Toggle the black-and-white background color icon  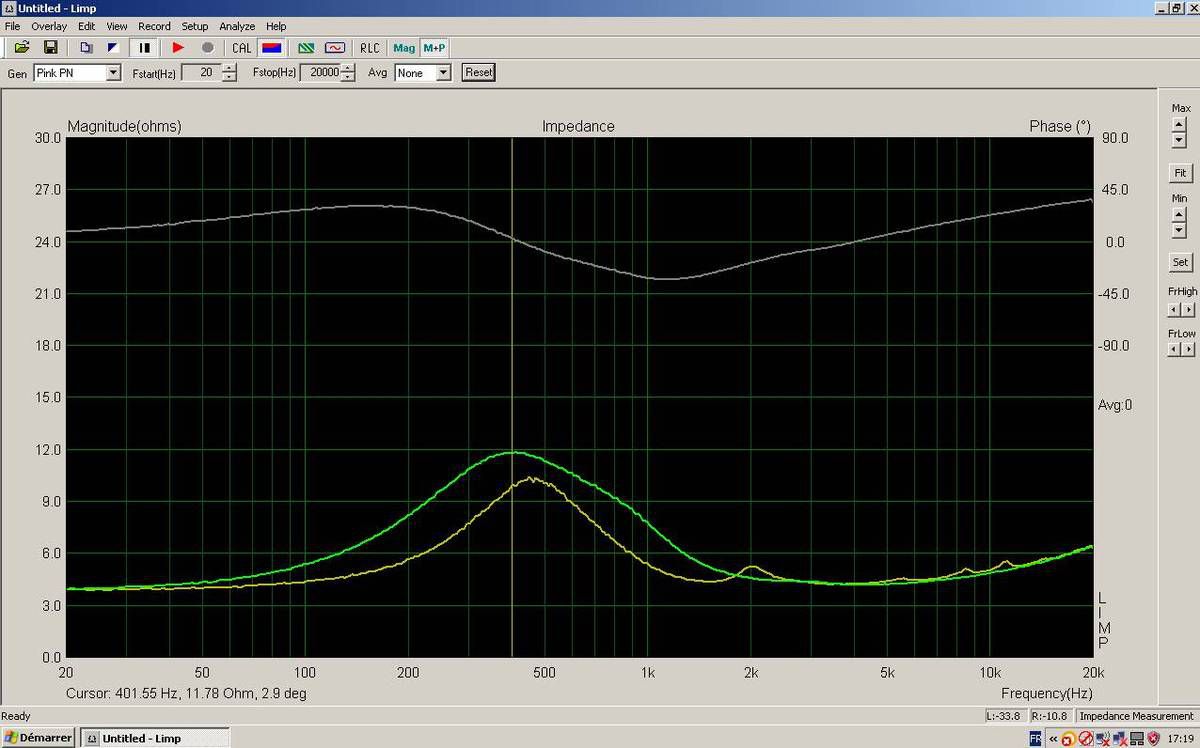pyautogui.click(x=113, y=47)
